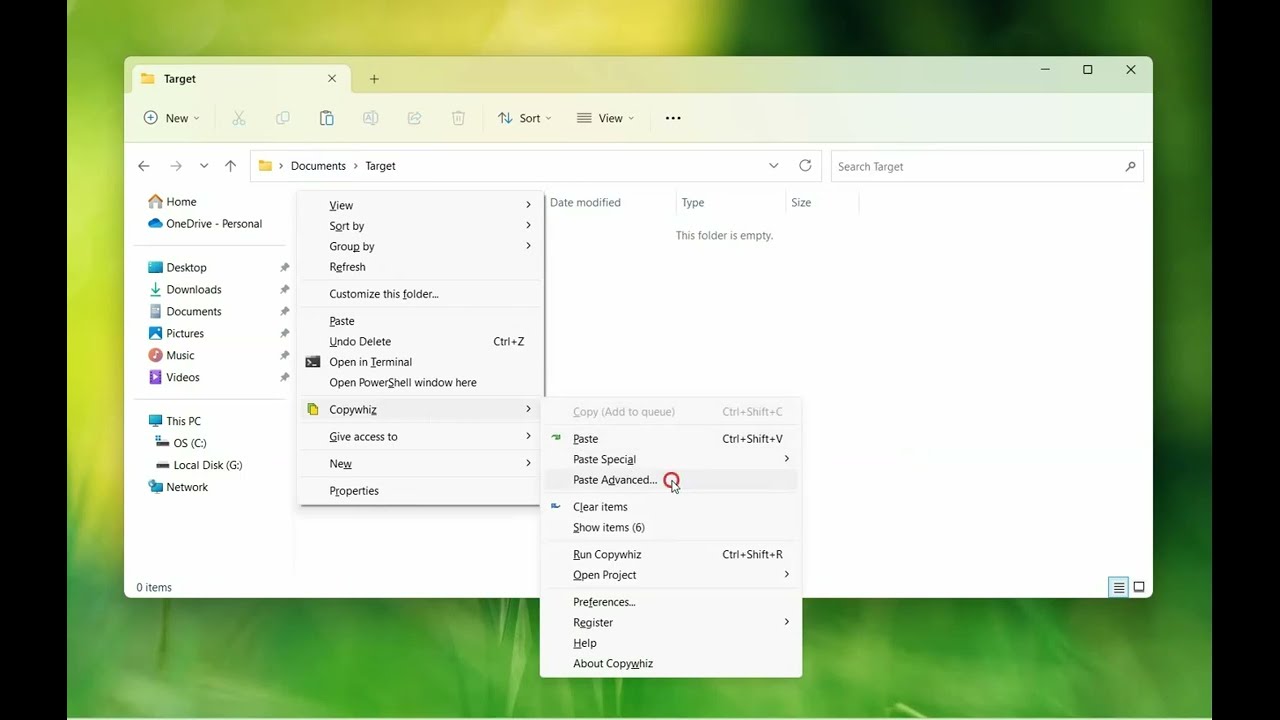Open the See more ellipsis menu
This screenshot has width=1280, height=720.
(x=673, y=118)
